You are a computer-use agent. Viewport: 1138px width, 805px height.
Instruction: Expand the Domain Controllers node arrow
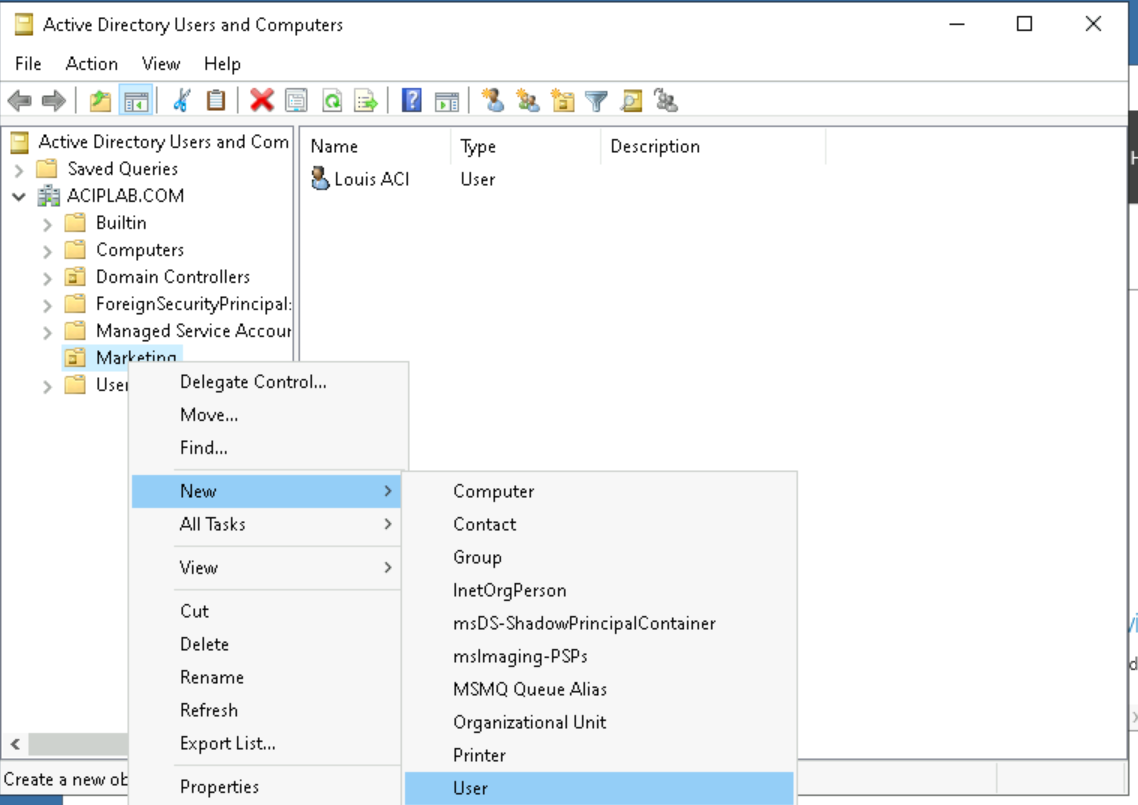47,277
